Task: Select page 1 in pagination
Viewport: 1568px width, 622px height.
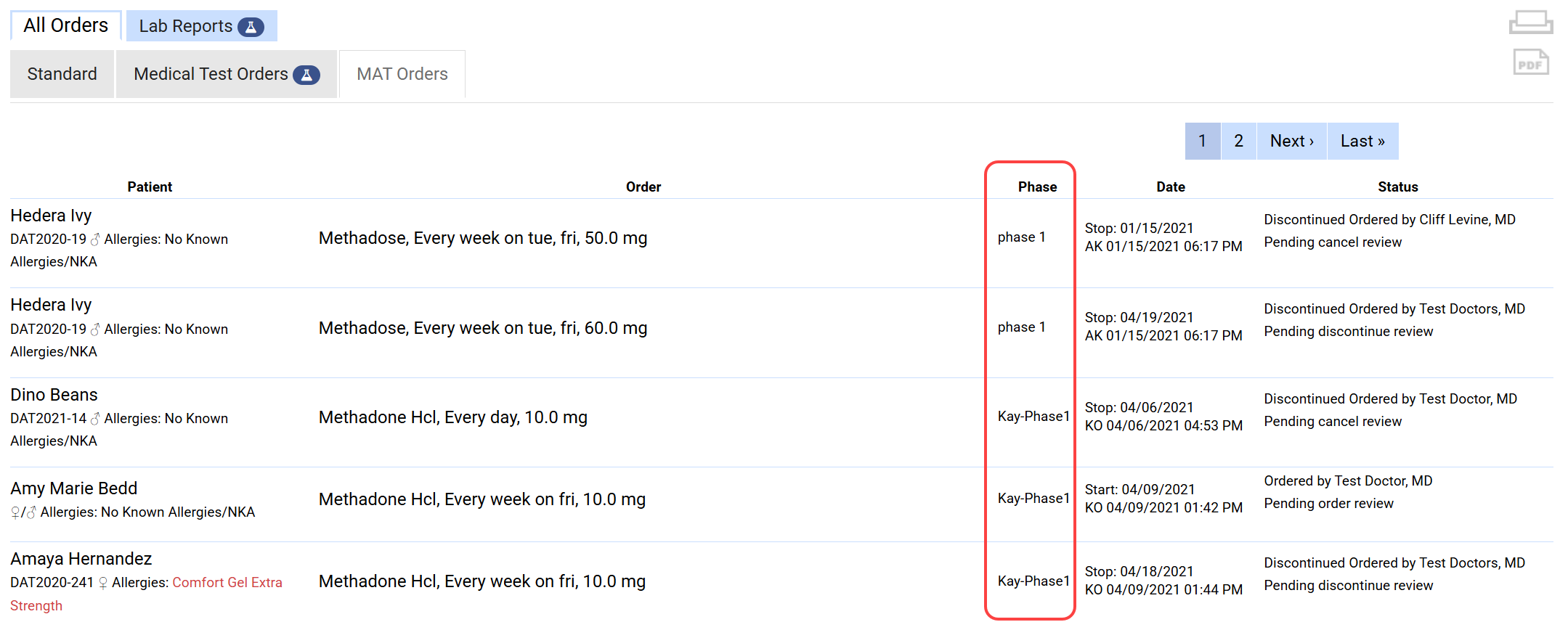Action: pos(1202,141)
